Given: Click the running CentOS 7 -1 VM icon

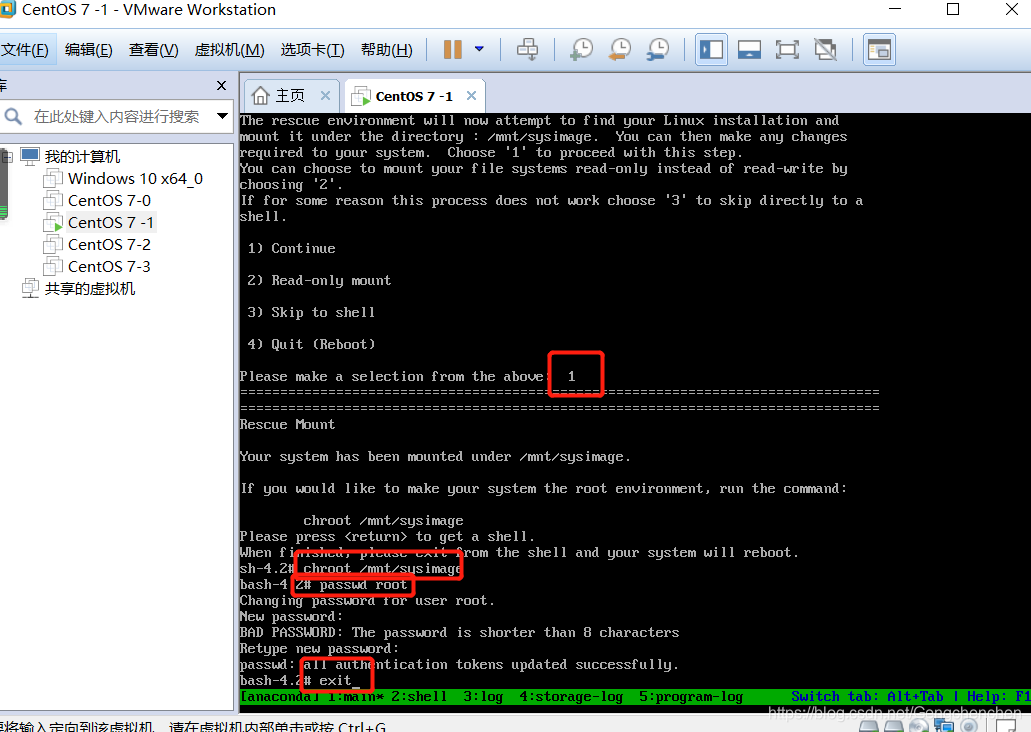Looking at the screenshot, I should pos(53,223).
